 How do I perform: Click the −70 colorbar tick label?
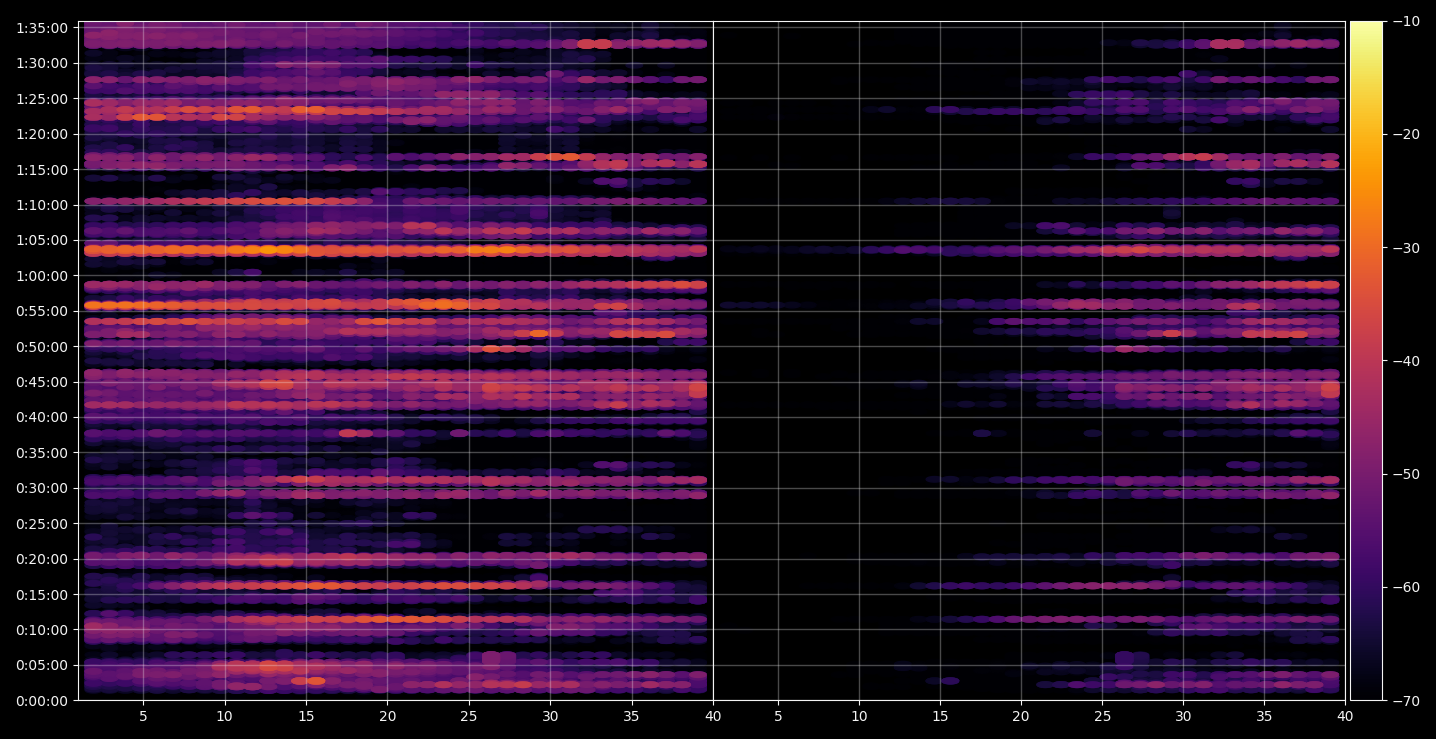(1405, 700)
